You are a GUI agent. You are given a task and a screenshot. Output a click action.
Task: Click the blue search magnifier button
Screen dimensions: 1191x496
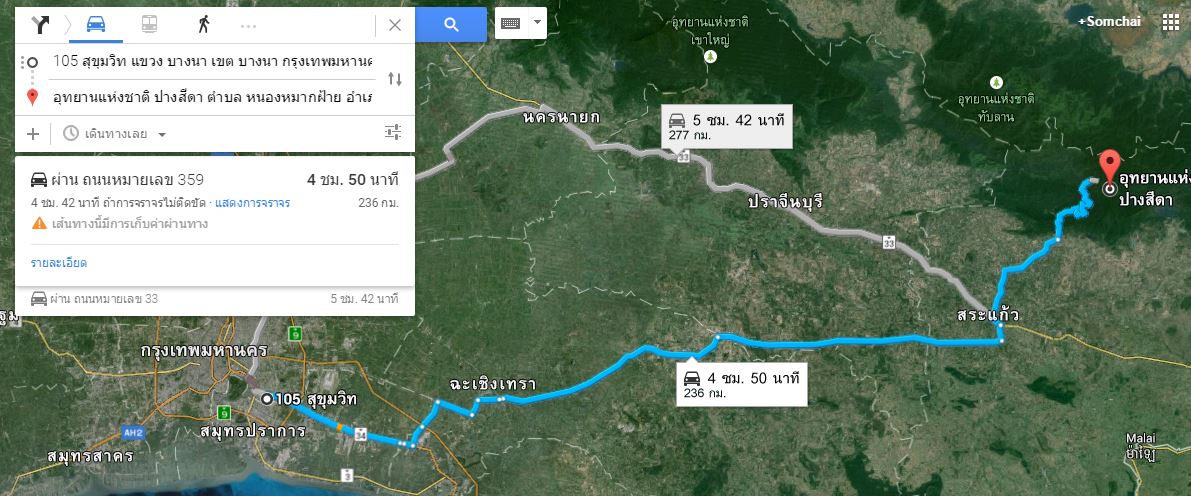[451, 24]
